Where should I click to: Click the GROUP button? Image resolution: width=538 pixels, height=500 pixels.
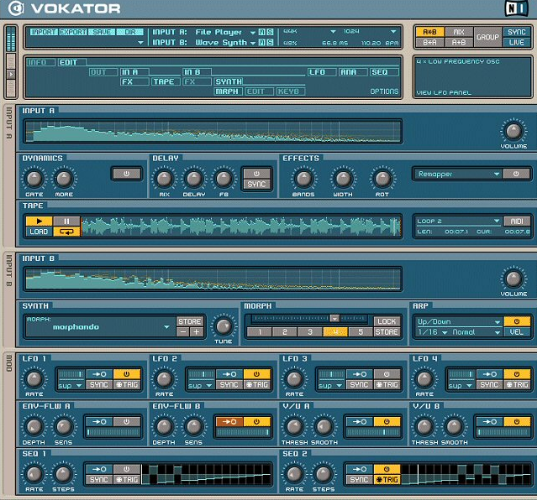(x=488, y=37)
